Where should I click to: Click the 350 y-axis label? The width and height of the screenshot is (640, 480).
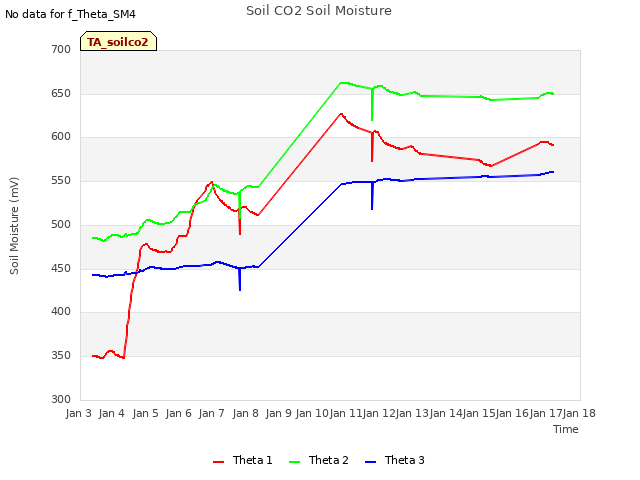[61, 356]
